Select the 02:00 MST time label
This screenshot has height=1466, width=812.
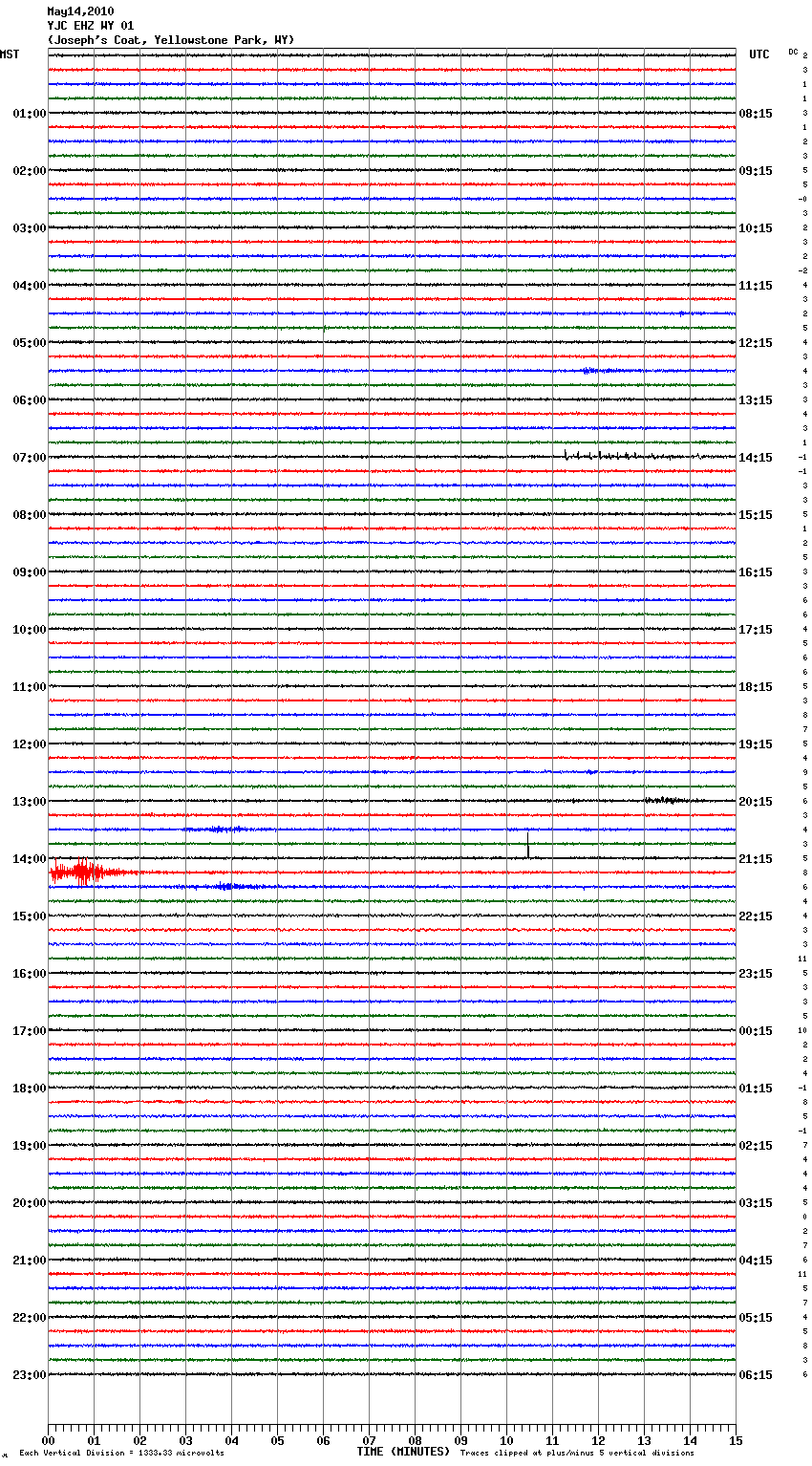coord(30,171)
